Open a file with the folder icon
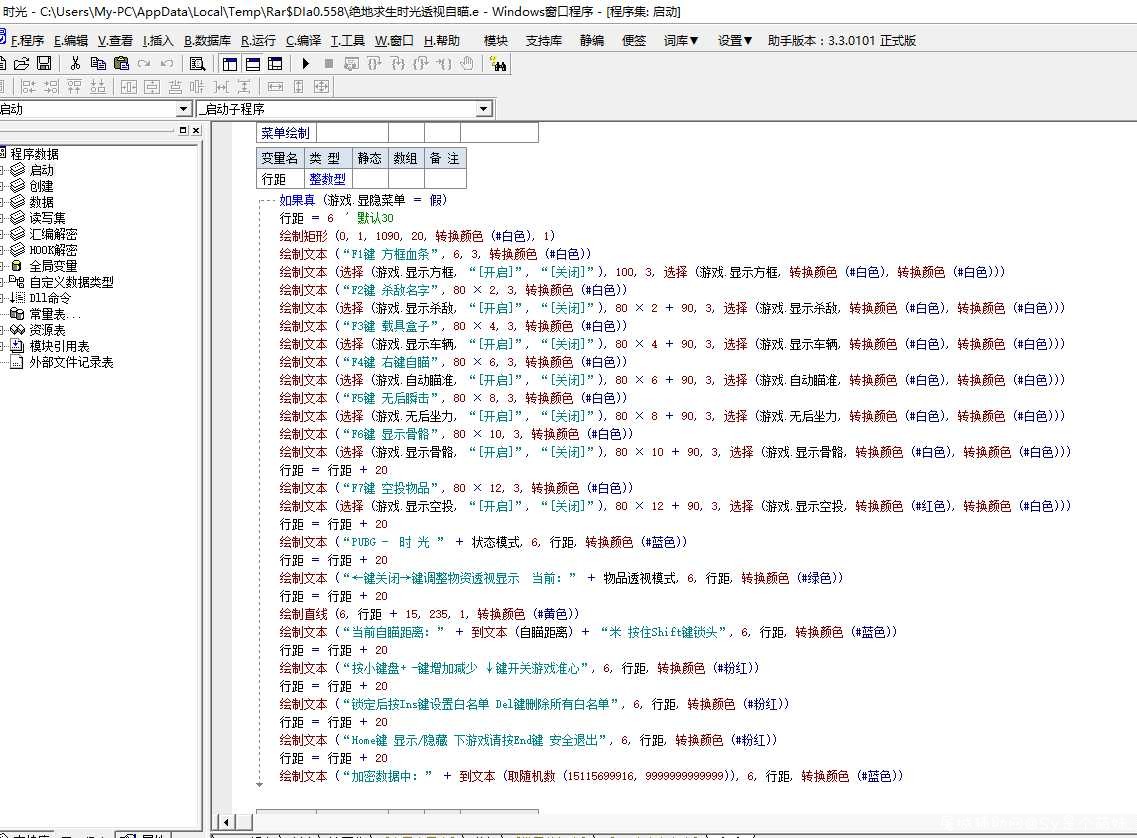This screenshot has width=1137, height=838. pyautogui.click(x=22, y=64)
